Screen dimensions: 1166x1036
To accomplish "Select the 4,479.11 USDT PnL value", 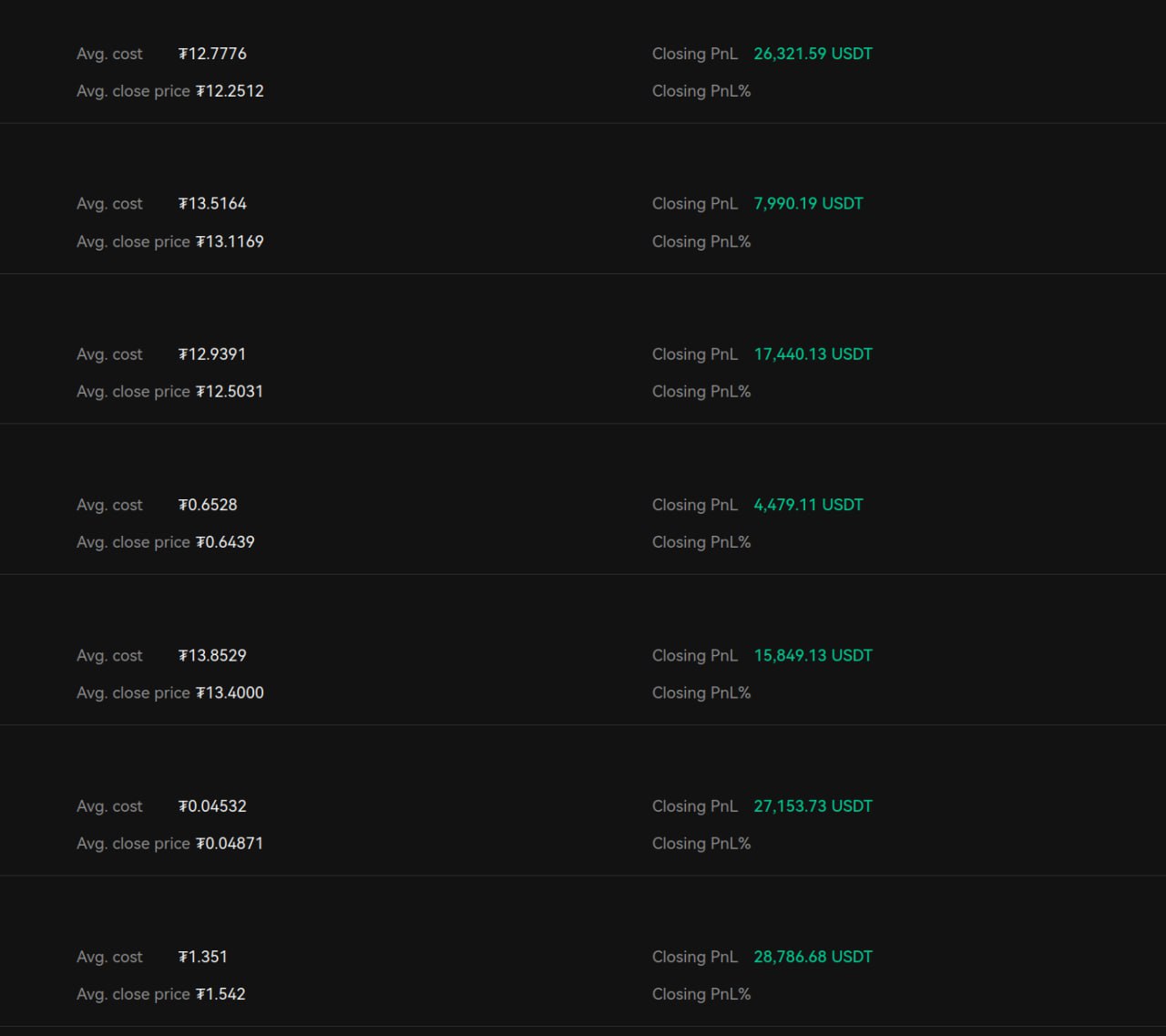I will (x=808, y=505).
